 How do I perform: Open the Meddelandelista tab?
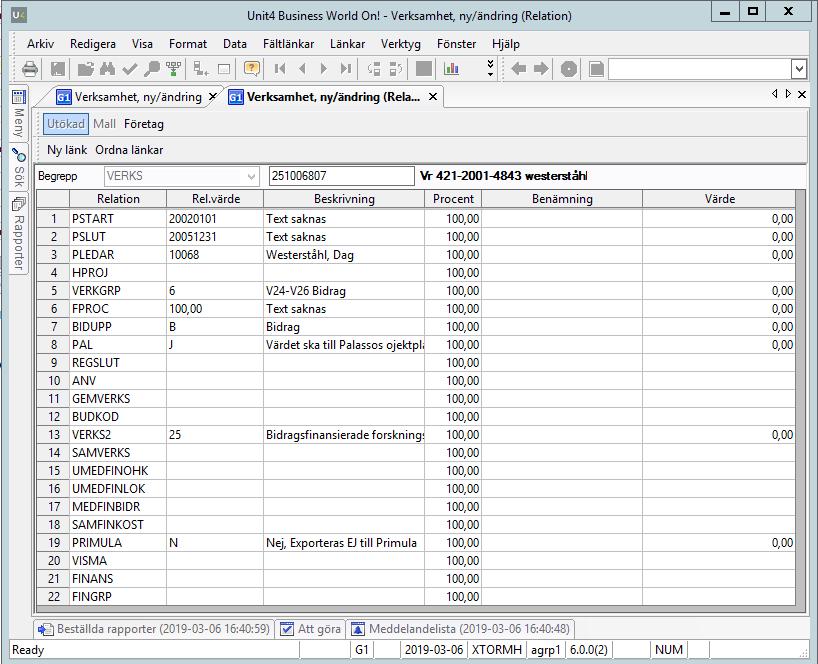(x=461, y=629)
